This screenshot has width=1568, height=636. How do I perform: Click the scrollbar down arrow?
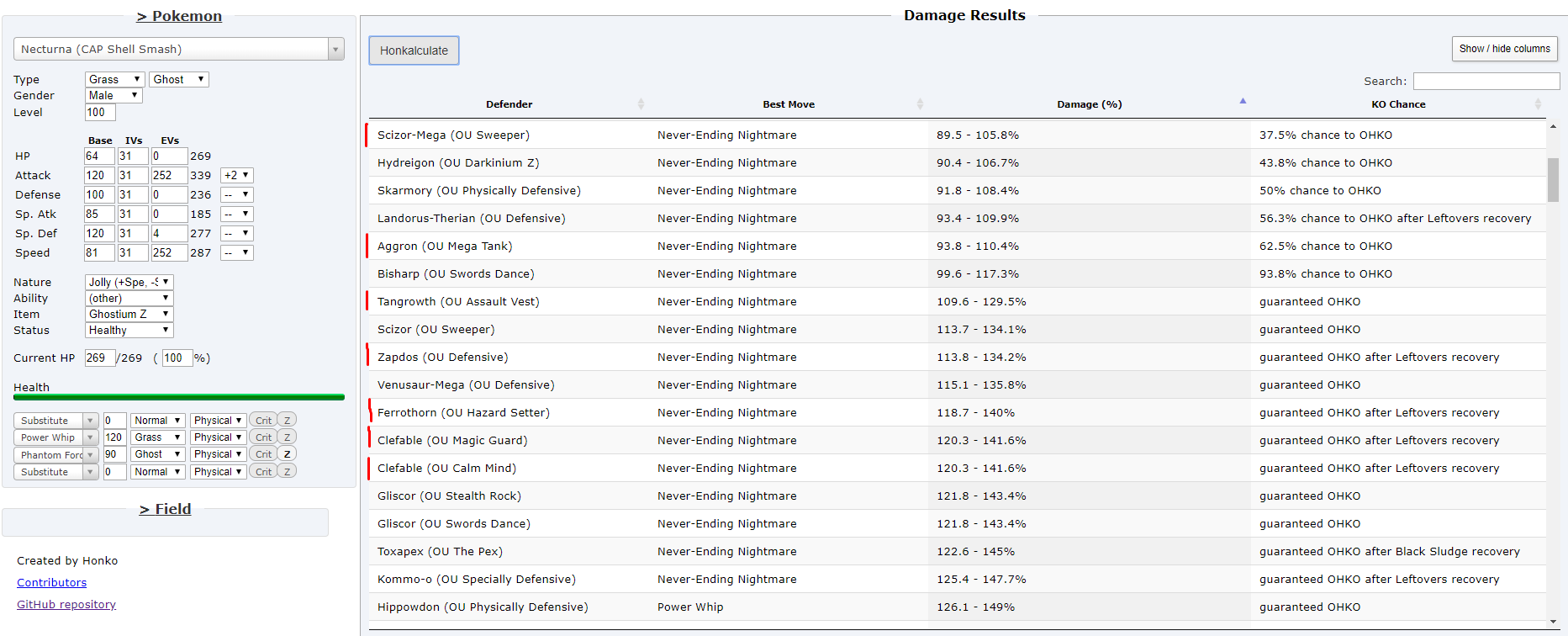tap(1553, 623)
